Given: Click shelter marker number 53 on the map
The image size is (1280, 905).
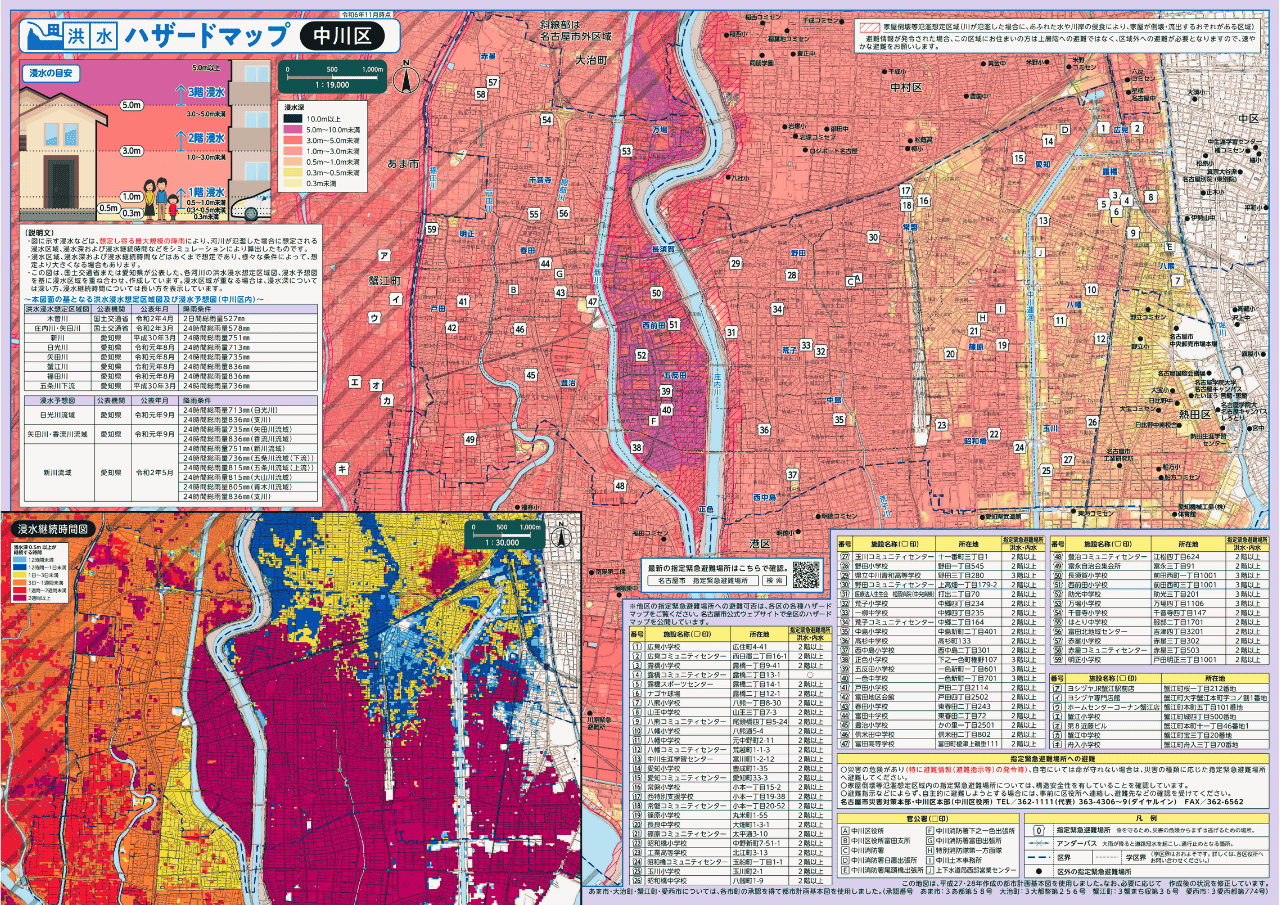Looking at the screenshot, I should tap(626, 151).
